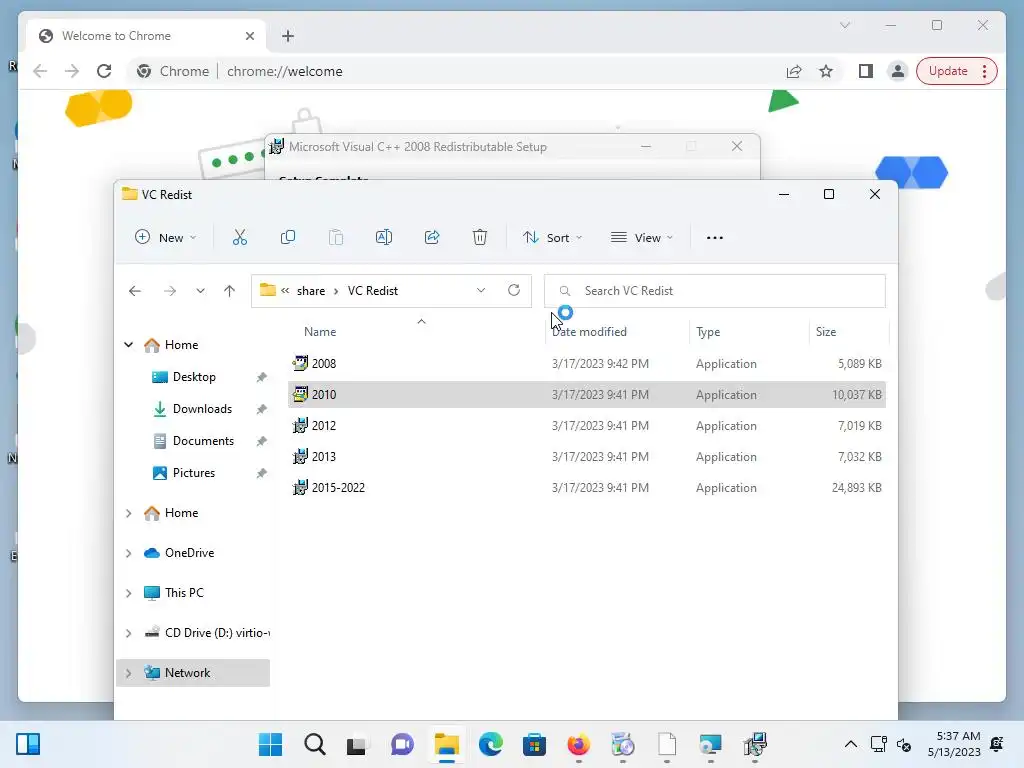The width and height of the screenshot is (1024, 768).
Task: Select Downloads in the navigation pane
Action: [202, 409]
